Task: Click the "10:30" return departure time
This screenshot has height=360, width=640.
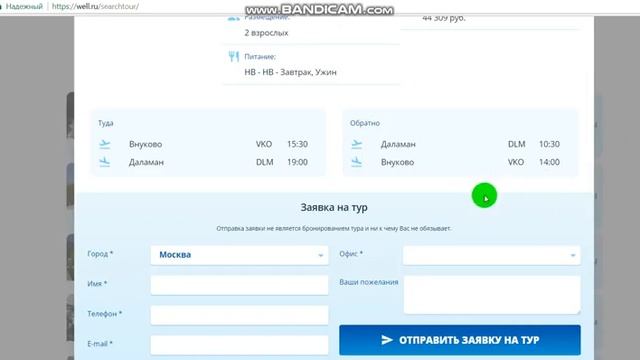Action: 549,144
